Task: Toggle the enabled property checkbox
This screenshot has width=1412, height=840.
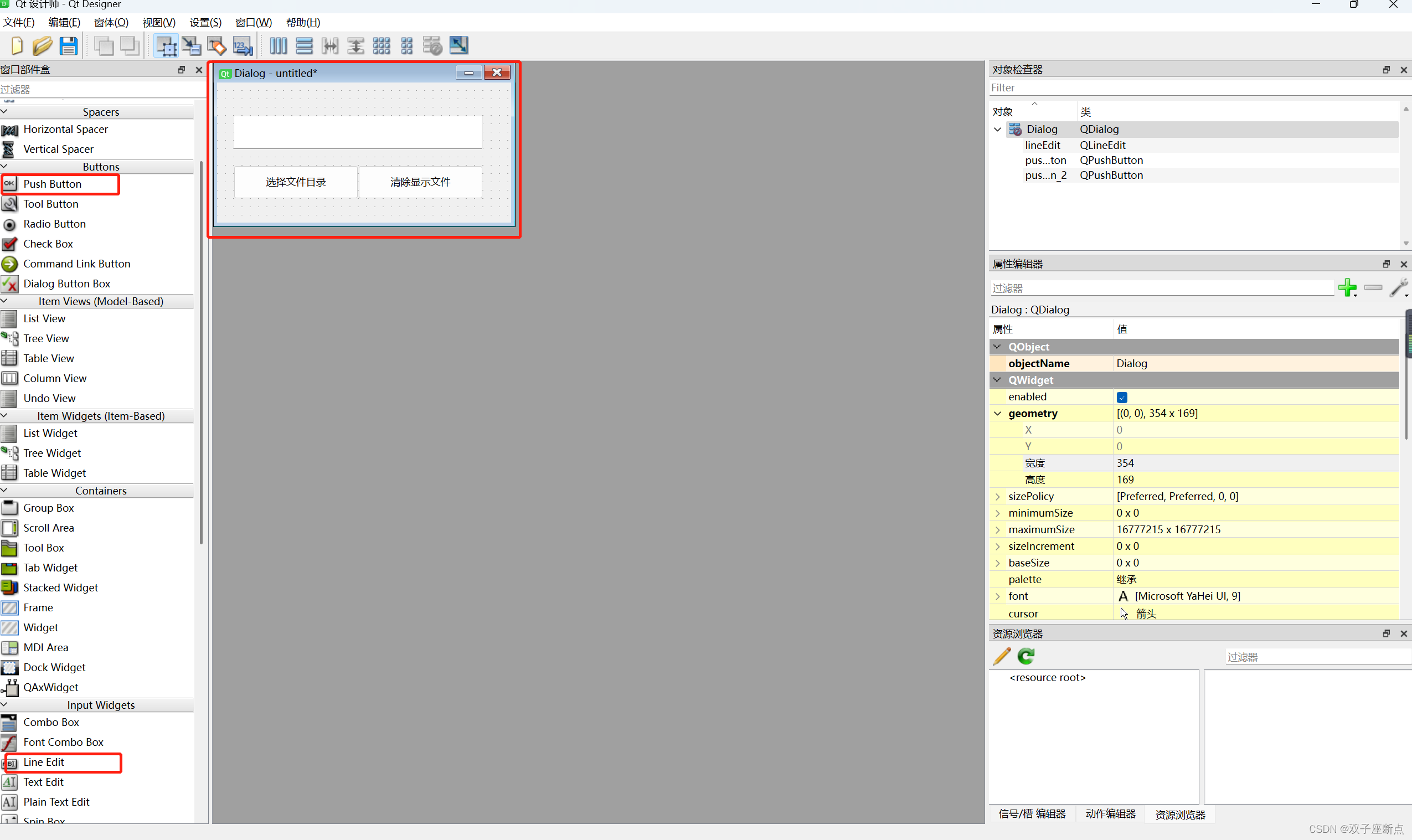Action: [1122, 398]
